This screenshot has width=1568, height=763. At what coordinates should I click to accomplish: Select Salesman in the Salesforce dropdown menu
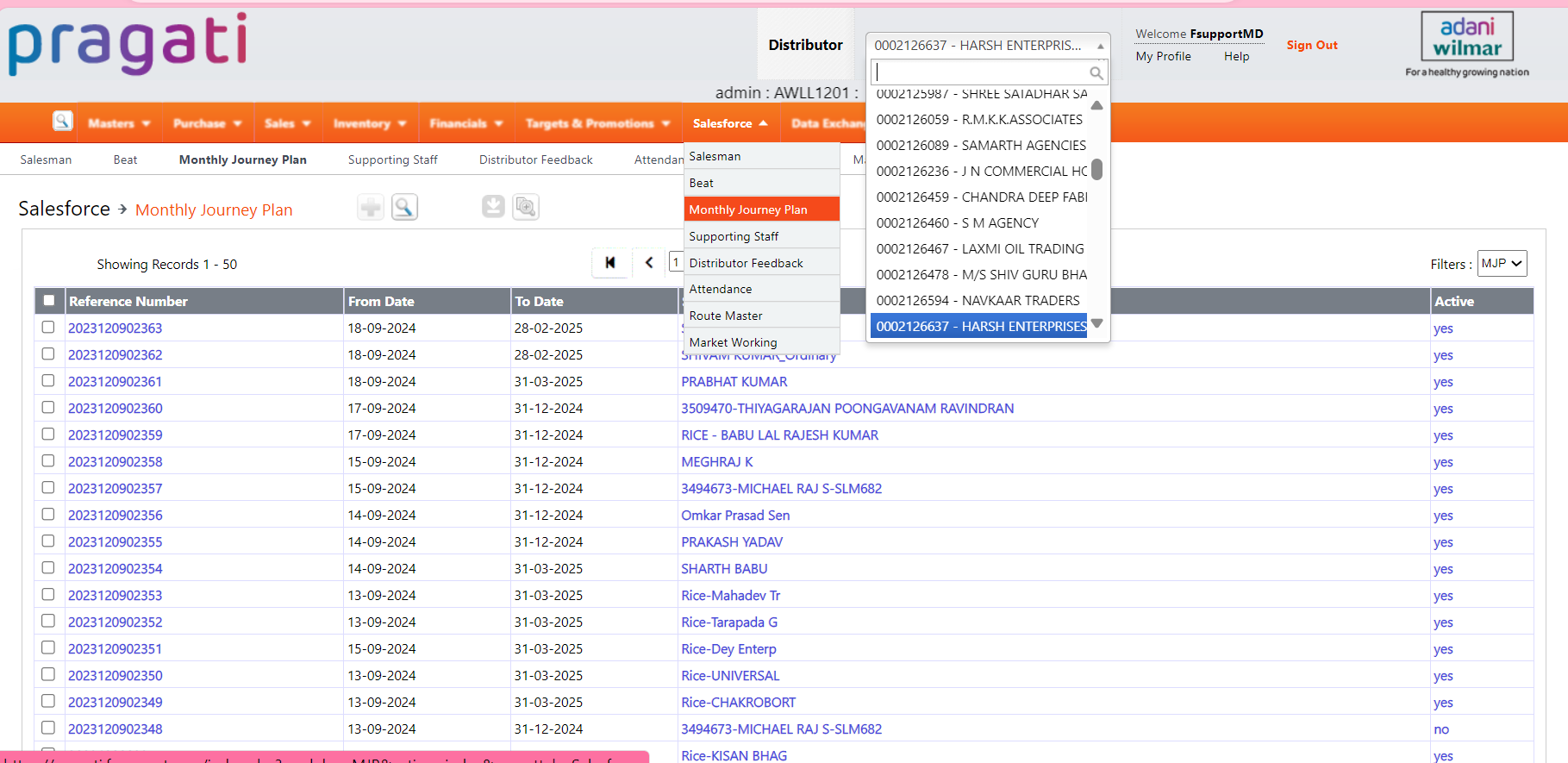pyautogui.click(x=762, y=156)
